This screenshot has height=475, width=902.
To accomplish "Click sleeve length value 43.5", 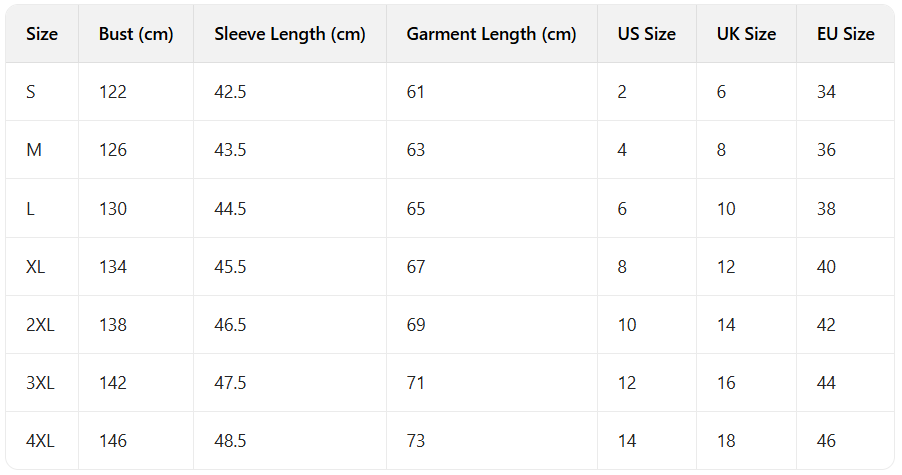I will pyautogui.click(x=230, y=150).
